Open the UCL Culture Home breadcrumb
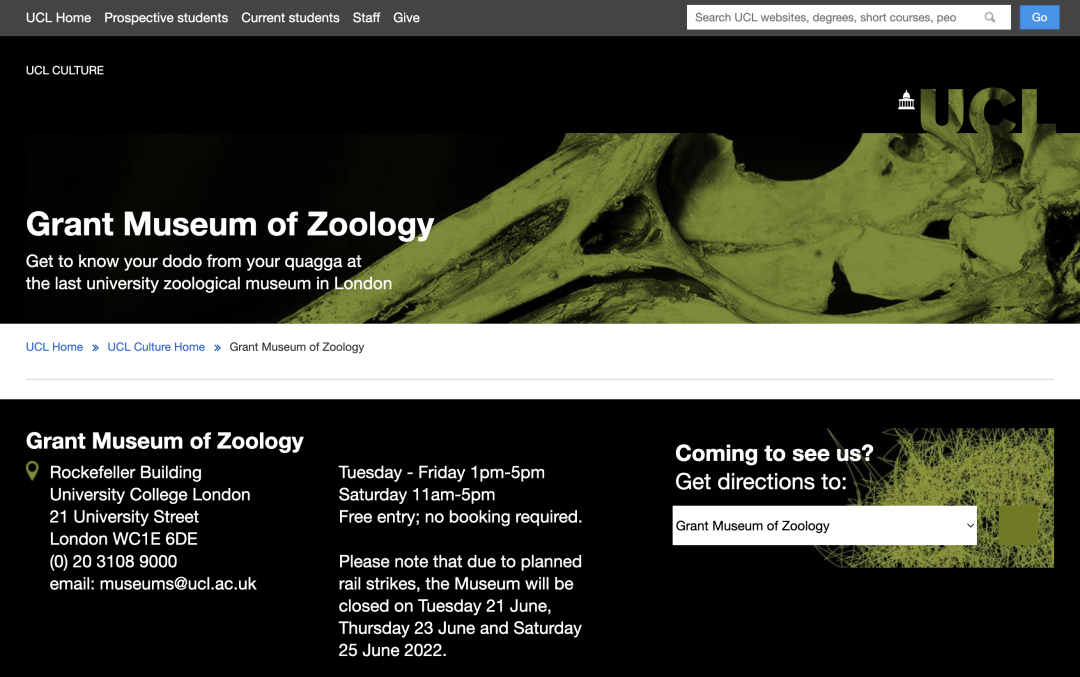Screen dimensions: 1080x677 (x=156, y=347)
